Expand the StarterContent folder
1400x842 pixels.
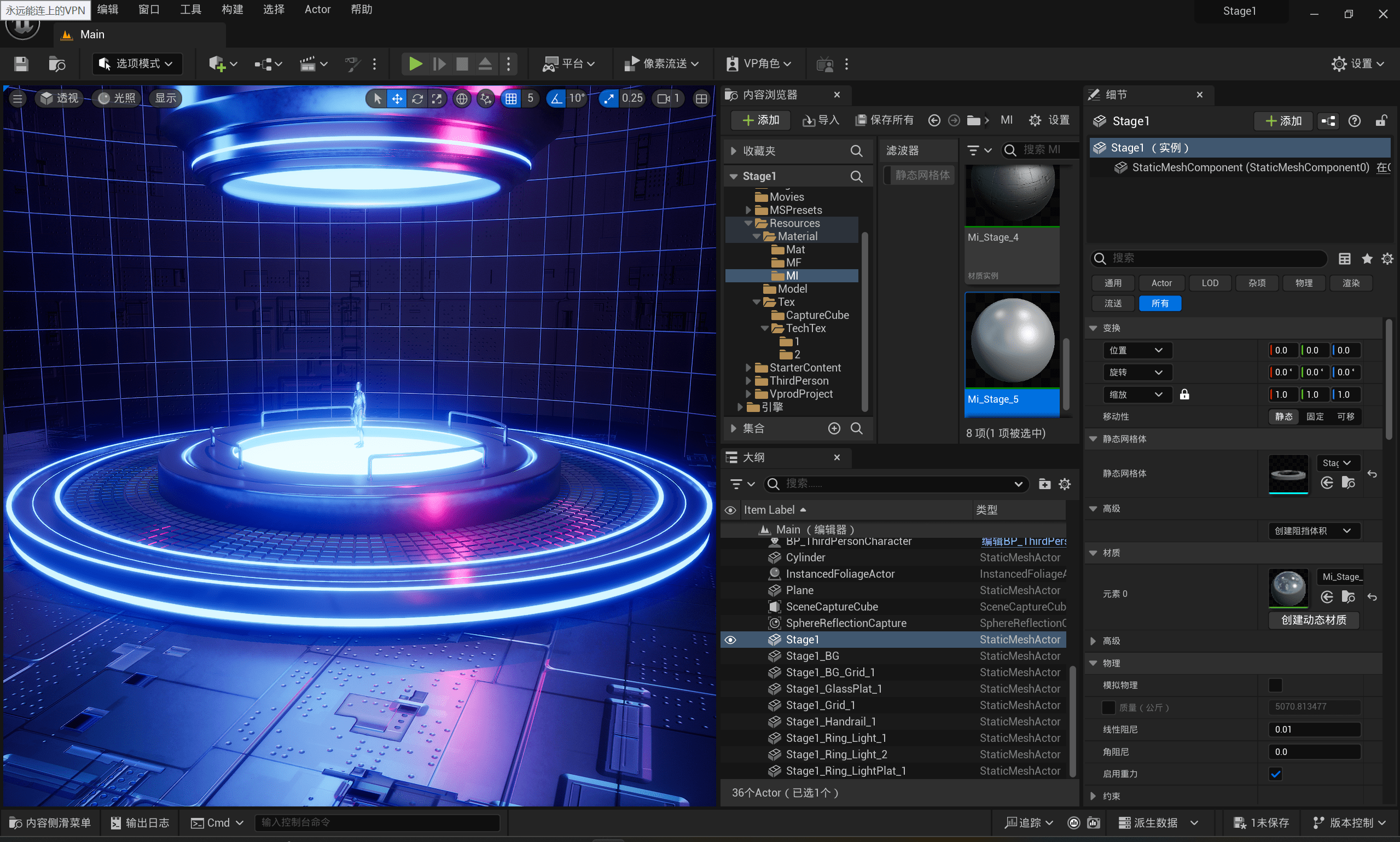click(x=748, y=368)
